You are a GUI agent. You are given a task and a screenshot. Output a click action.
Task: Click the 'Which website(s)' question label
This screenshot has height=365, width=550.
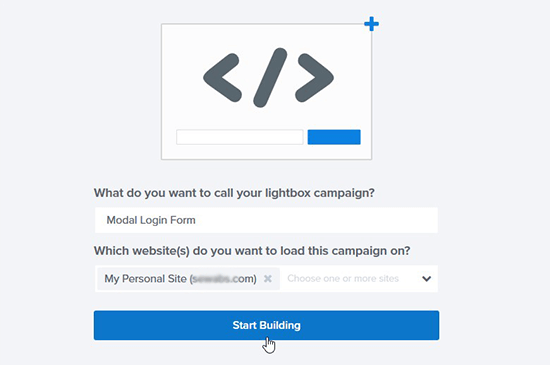[252, 251]
